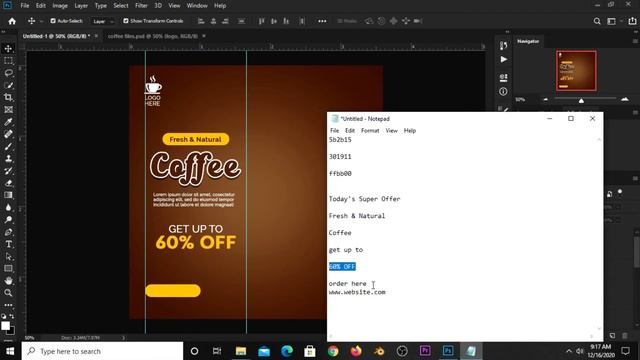Screen dimensions: 640x360
Task: Open File Explorer from taskbar
Action: 241,351
